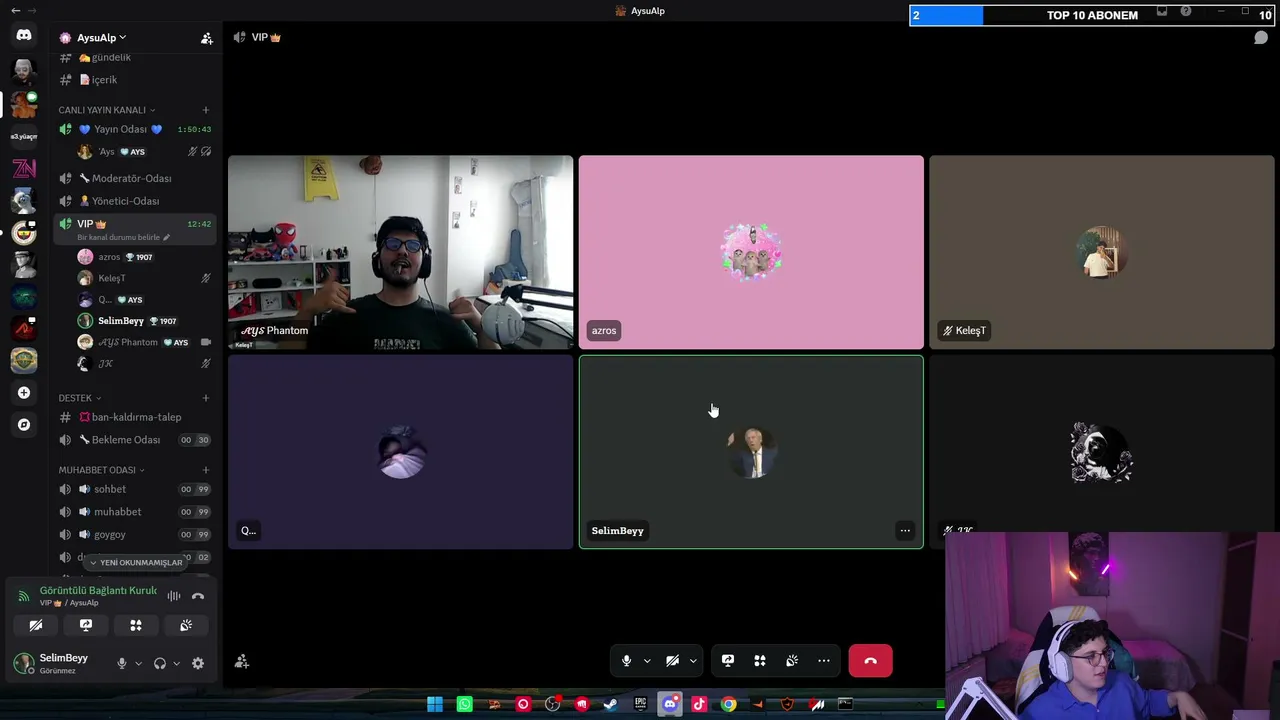The width and height of the screenshot is (1280, 720).
Task: Open more options in call bar
Action: (x=824, y=661)
